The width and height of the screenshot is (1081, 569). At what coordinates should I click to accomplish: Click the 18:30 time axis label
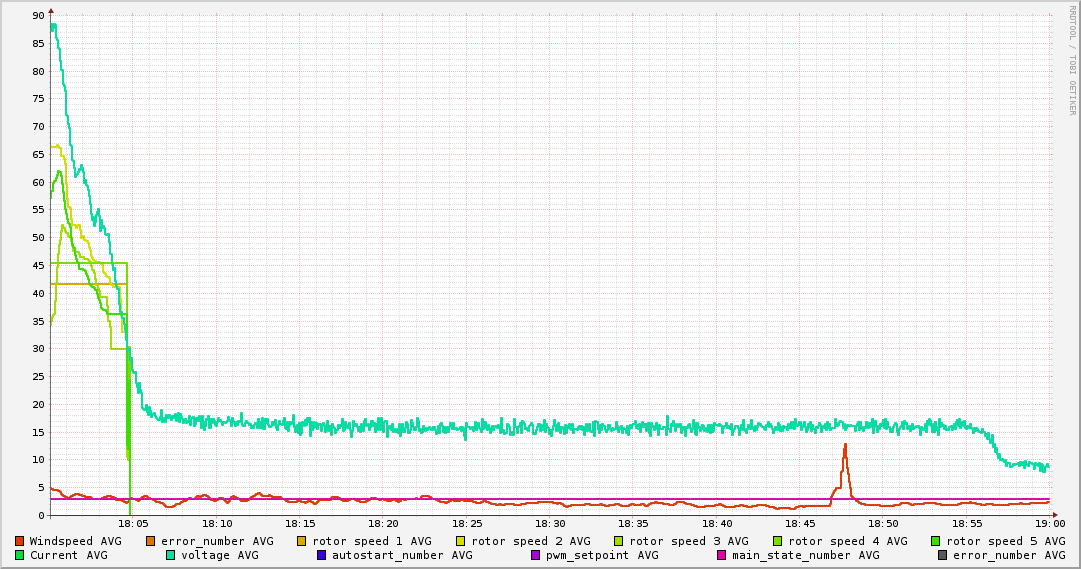(x=550, y=523)
